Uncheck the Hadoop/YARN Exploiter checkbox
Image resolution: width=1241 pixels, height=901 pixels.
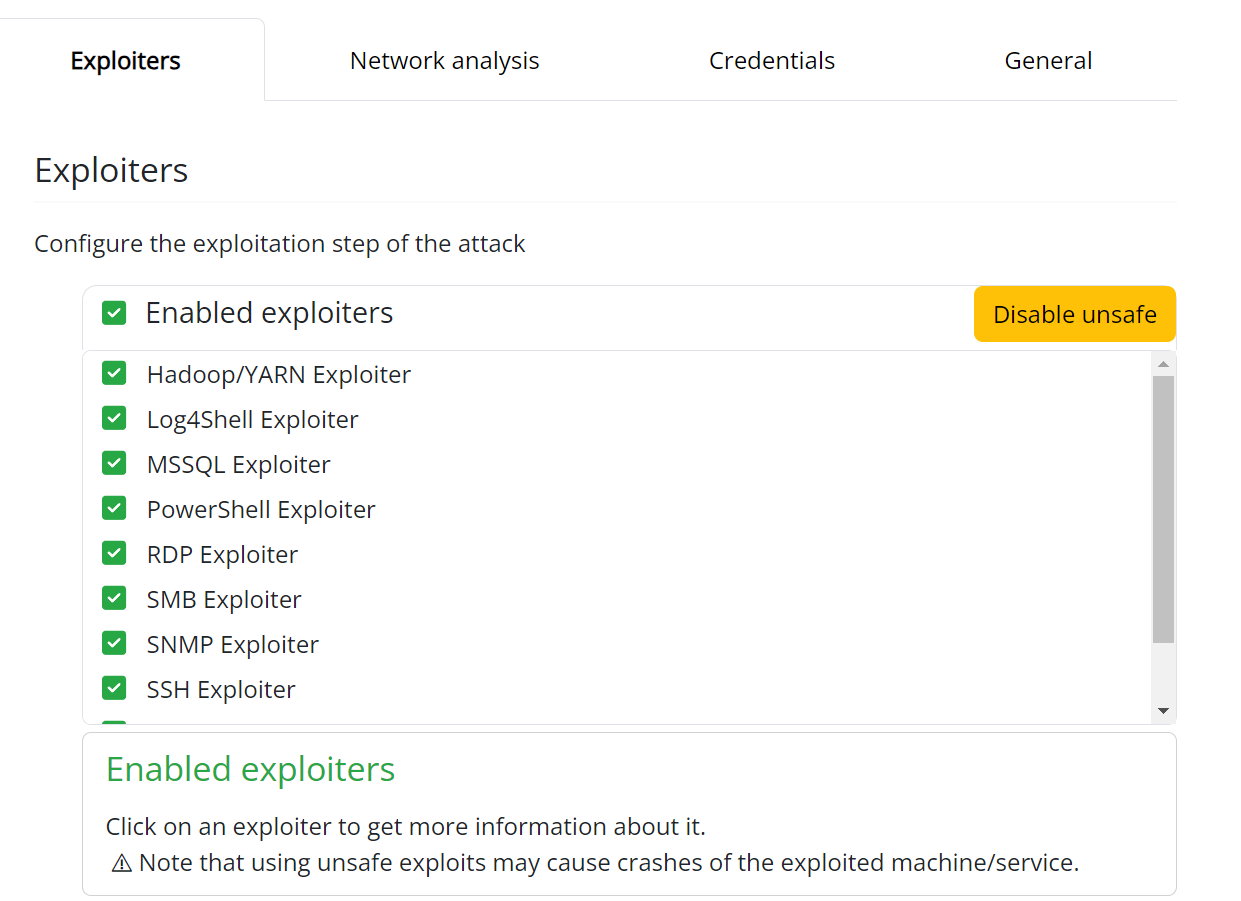coord(114,374)
